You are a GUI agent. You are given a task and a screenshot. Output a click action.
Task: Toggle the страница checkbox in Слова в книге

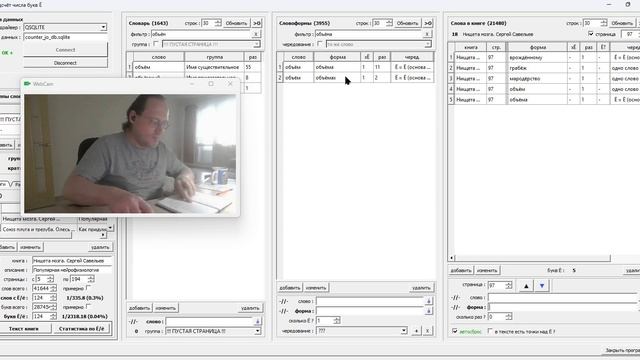tap(591, 34)
